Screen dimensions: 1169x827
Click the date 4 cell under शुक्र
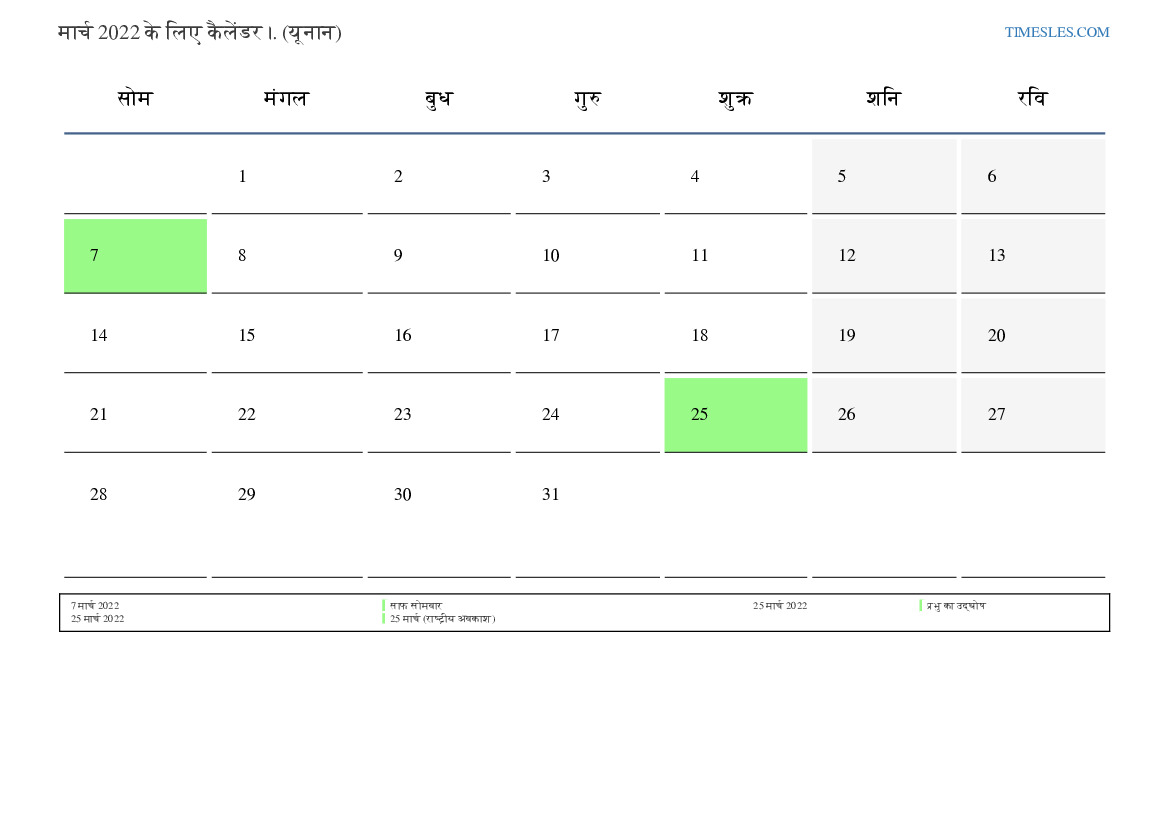[x=736, y=176]
